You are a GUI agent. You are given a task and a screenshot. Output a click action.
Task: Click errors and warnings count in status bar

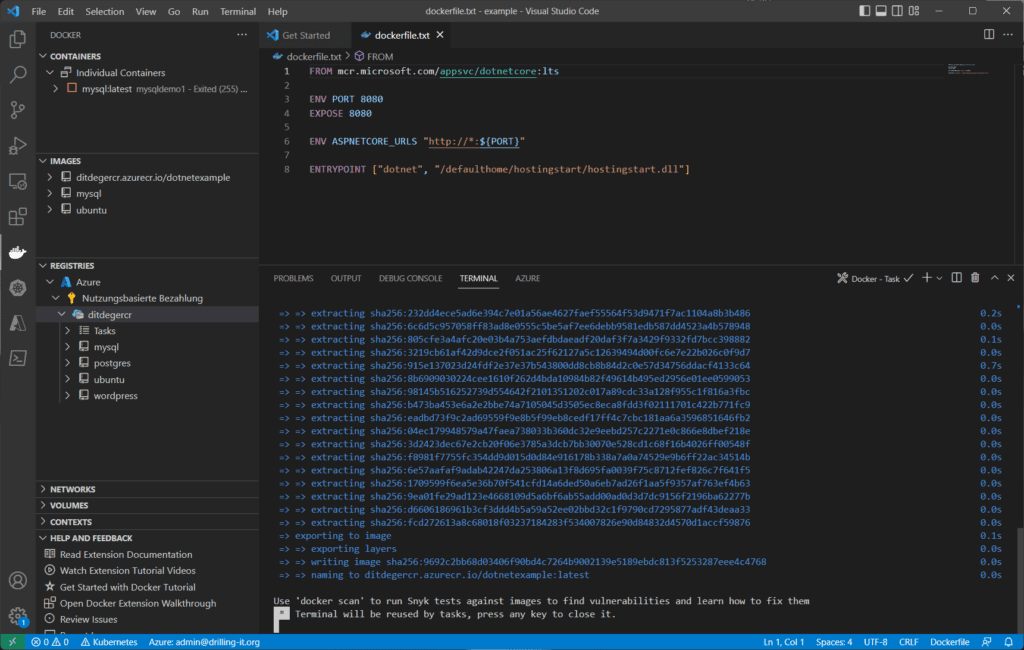pyautogui.click(x=50, y=642)
